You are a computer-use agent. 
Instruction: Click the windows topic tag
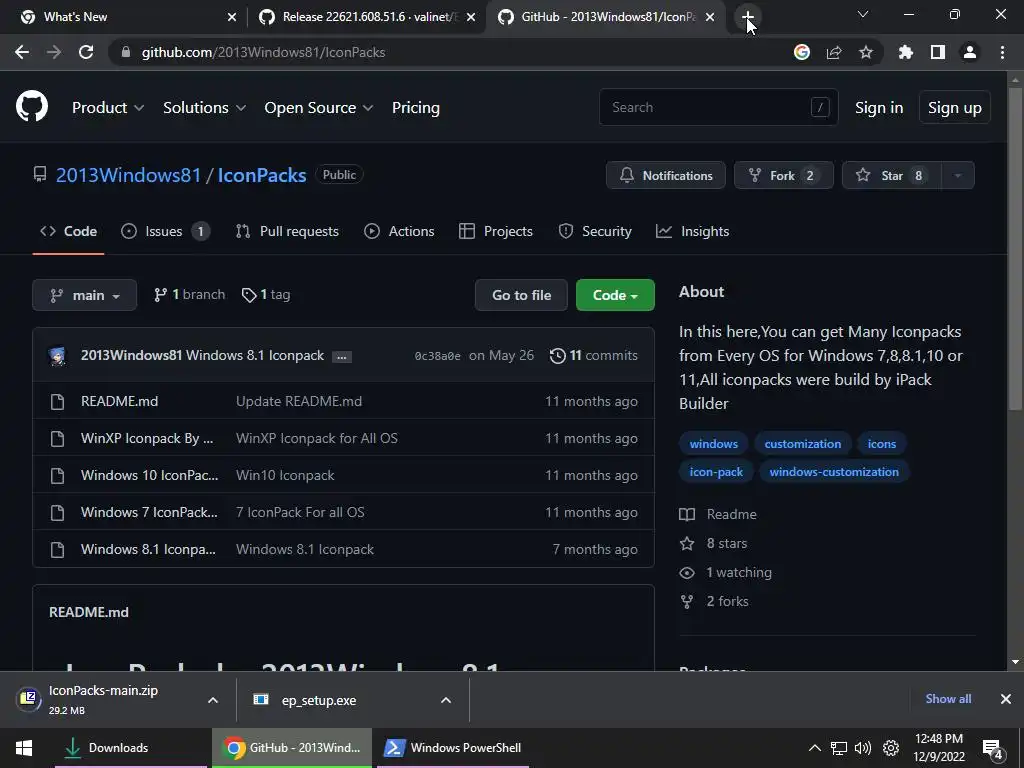coord(714,443)
